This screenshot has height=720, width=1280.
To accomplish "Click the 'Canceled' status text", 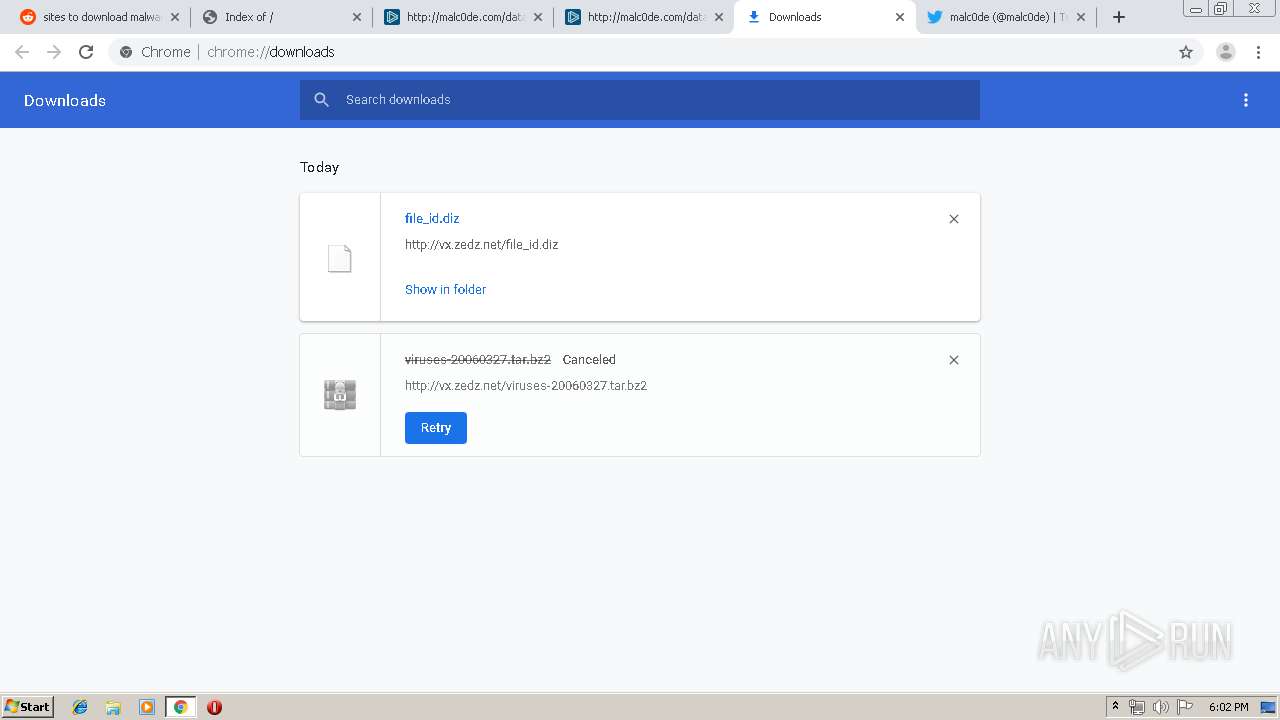I will tap(589, 359).
